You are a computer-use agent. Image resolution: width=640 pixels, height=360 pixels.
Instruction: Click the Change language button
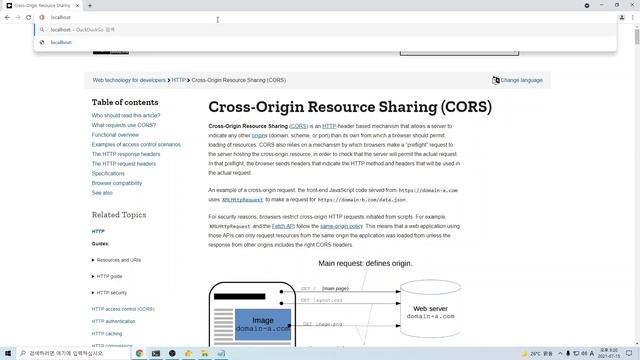coord(518,80)
